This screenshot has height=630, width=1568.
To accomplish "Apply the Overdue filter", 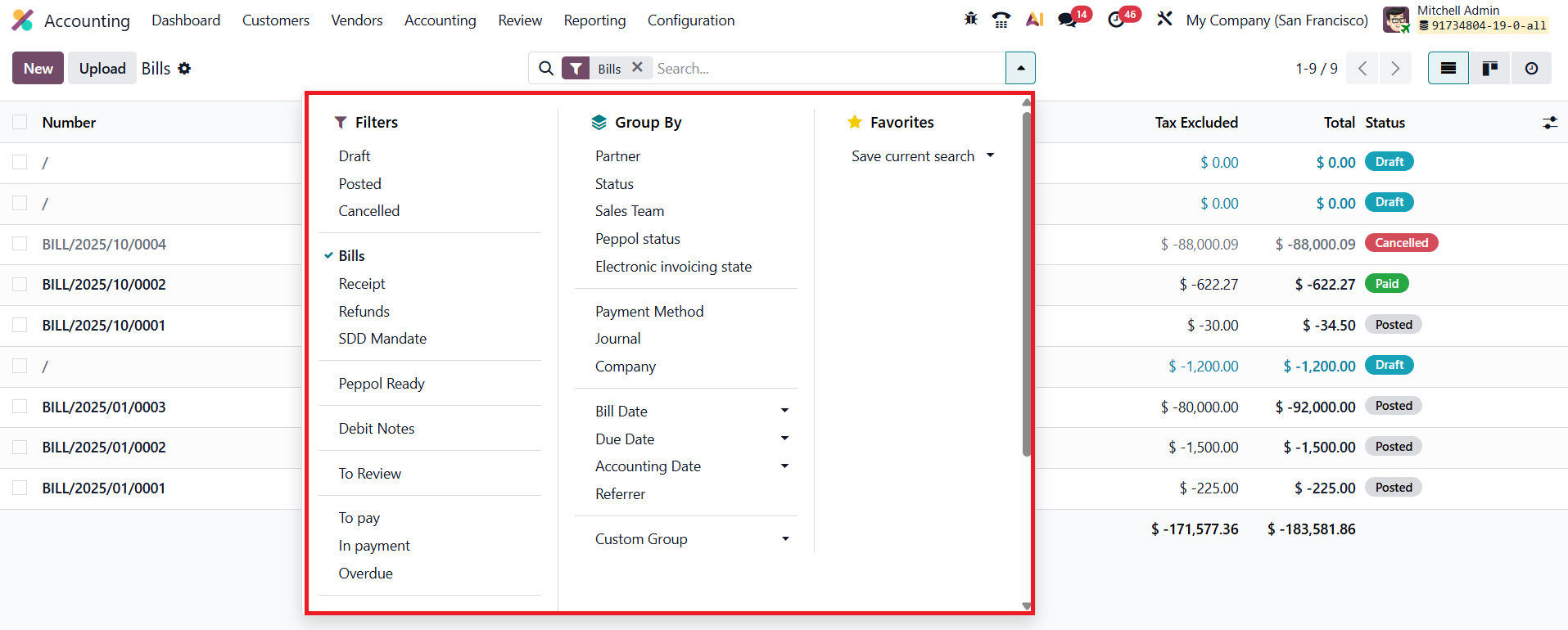I will 365,573.
